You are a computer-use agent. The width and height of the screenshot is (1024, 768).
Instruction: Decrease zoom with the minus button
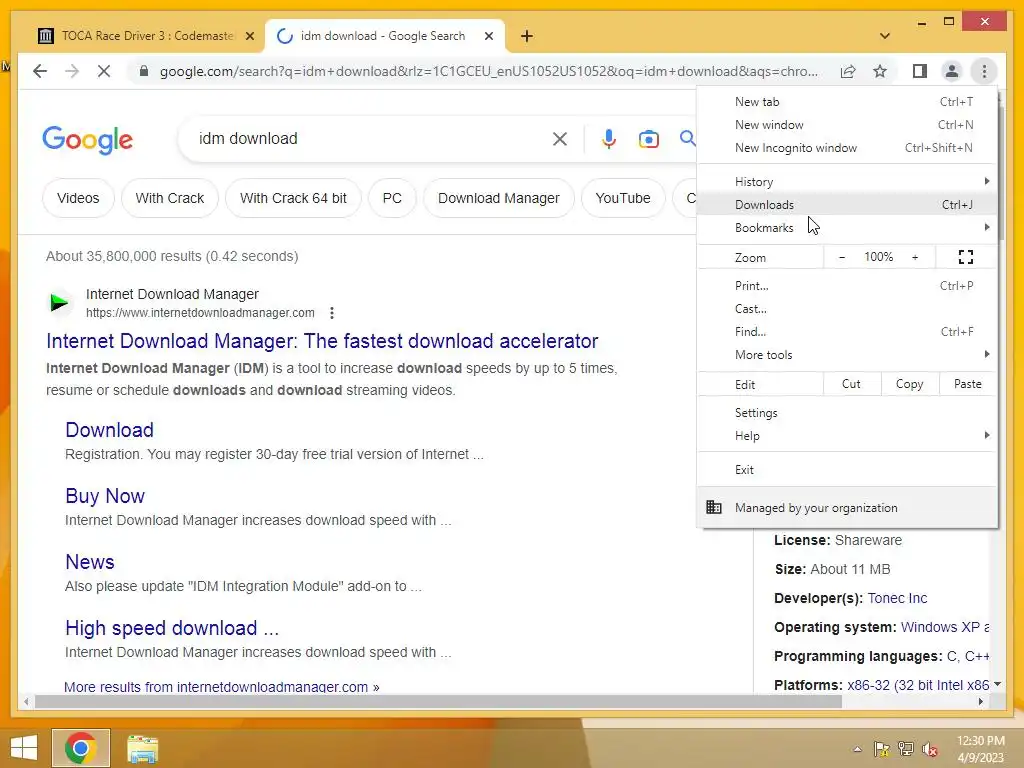(842, 257)
